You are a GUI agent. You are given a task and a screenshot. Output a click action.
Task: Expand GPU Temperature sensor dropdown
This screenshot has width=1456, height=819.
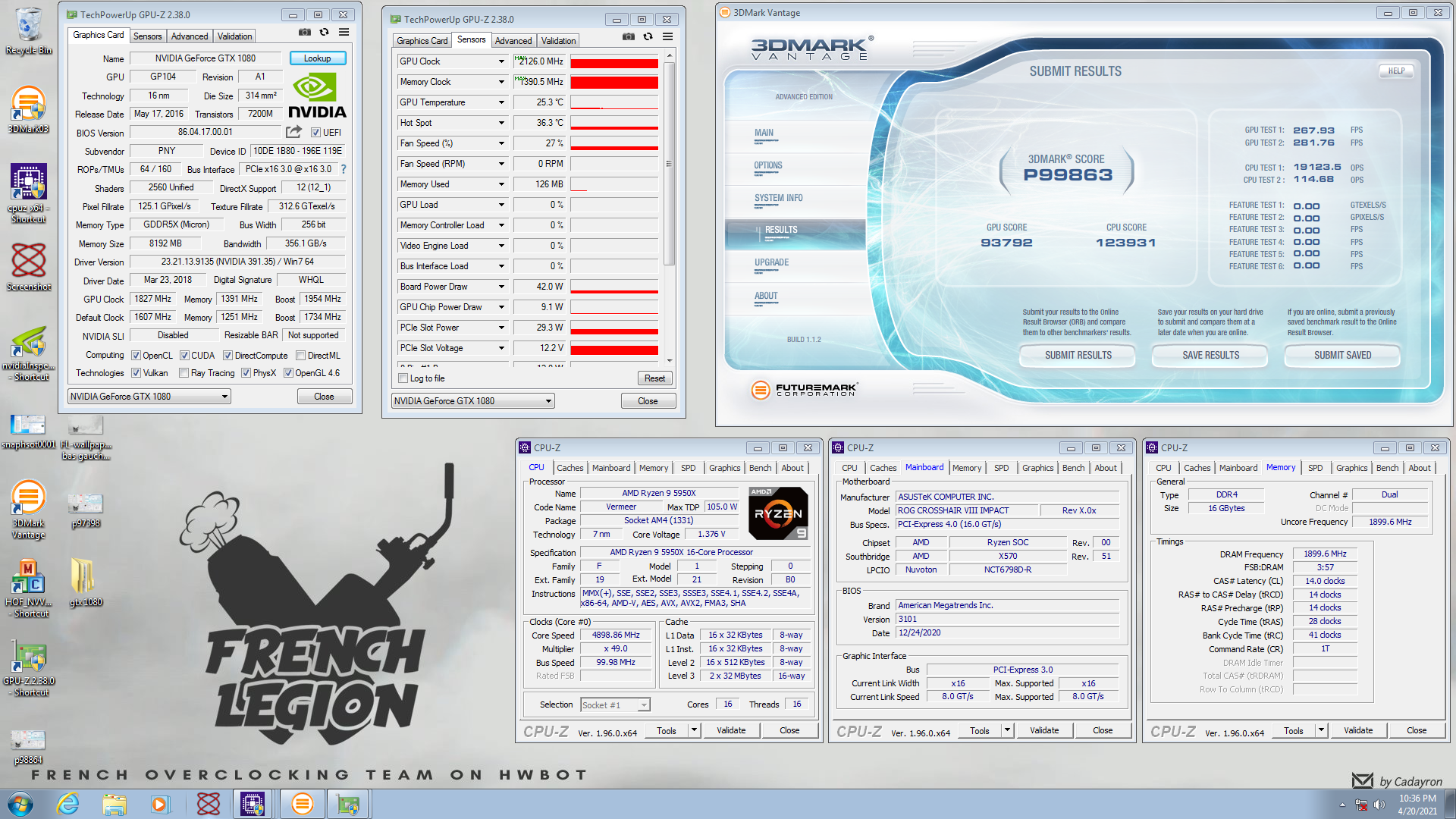click(x=501, y=102)
